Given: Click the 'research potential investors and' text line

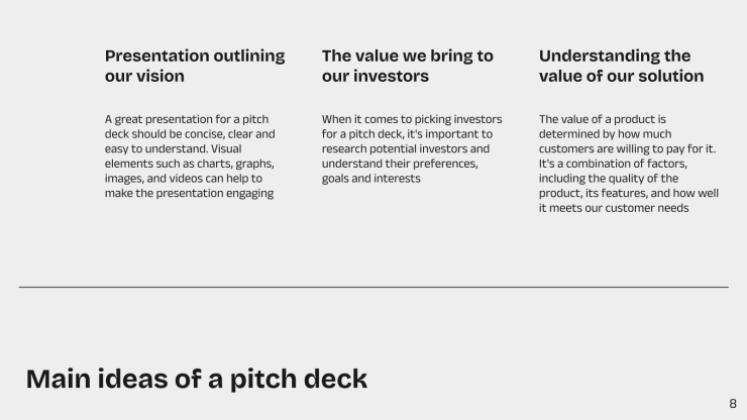Looking at the screenshot, I should coord(405,148).
